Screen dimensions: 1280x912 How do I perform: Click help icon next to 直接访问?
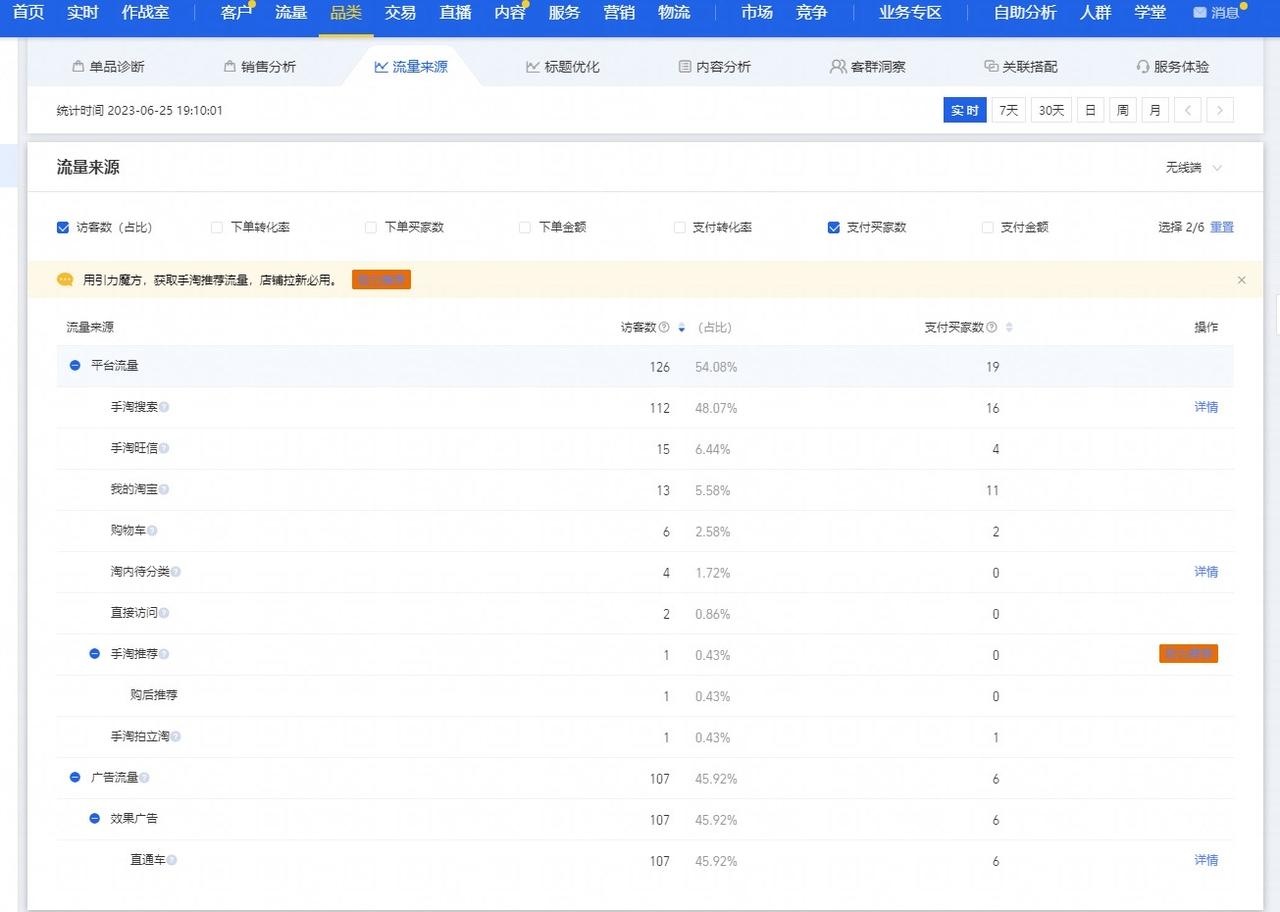coord(164,613)
